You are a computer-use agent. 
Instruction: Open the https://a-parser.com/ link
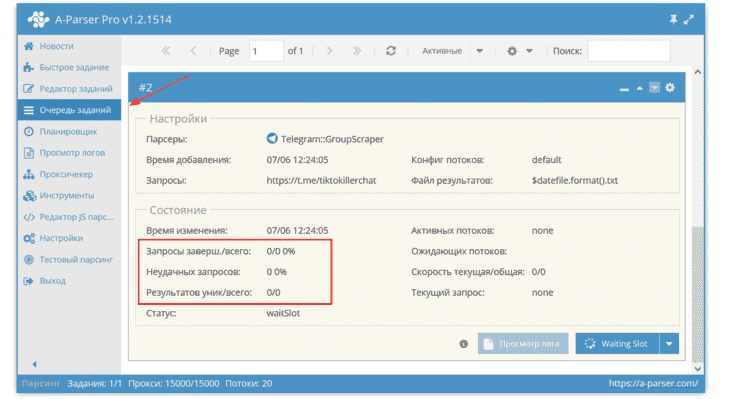click(653, 383)
